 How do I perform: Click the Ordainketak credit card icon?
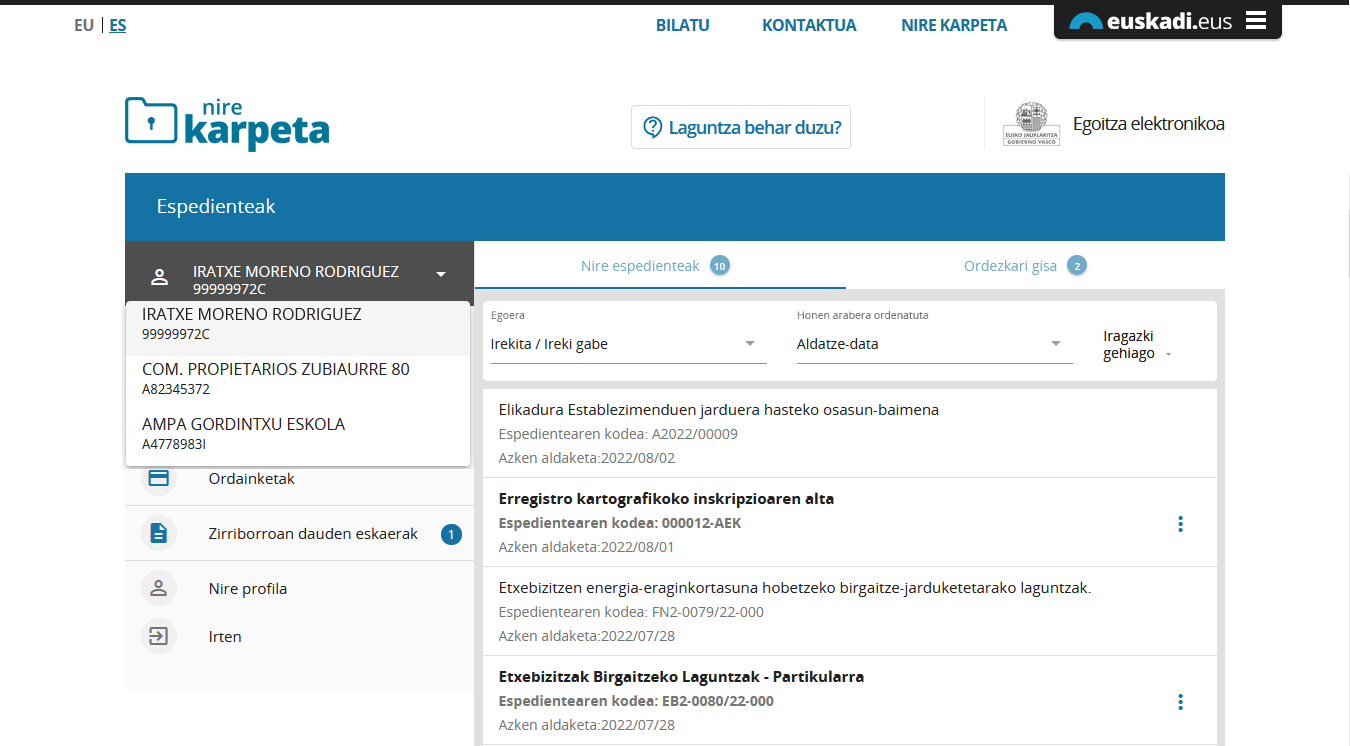[x=158, y=478]
